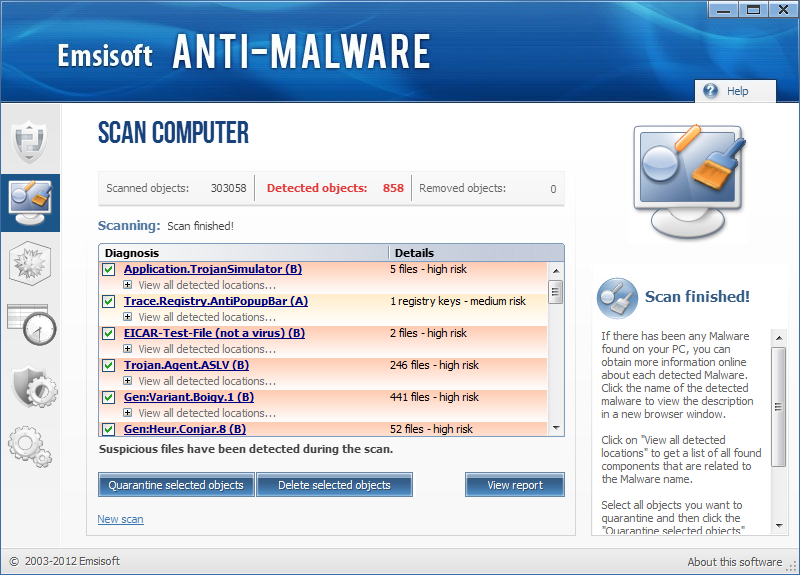Open About this software link
This screenshot has height=575, width=800.
[x=735, y=562]
